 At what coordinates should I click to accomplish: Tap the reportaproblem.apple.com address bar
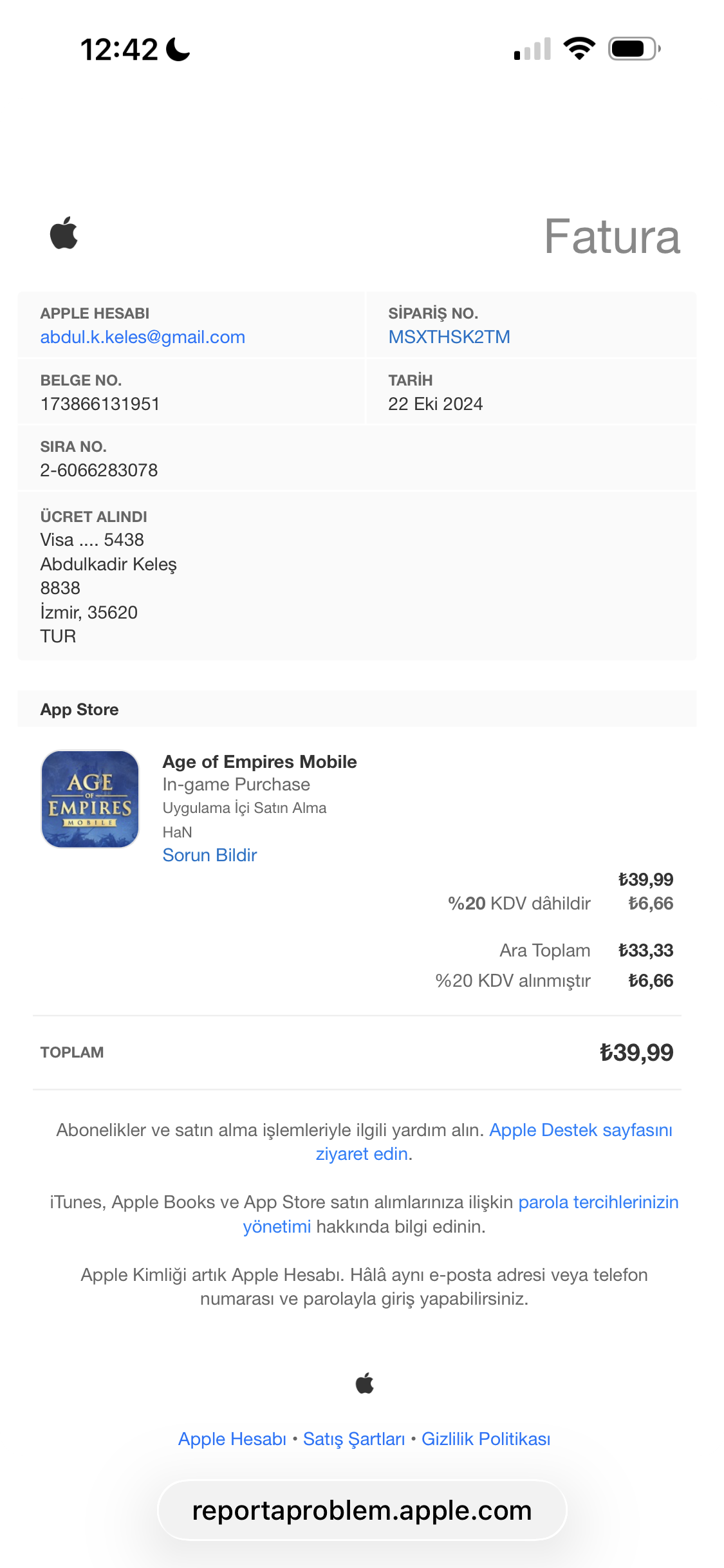362,1510
